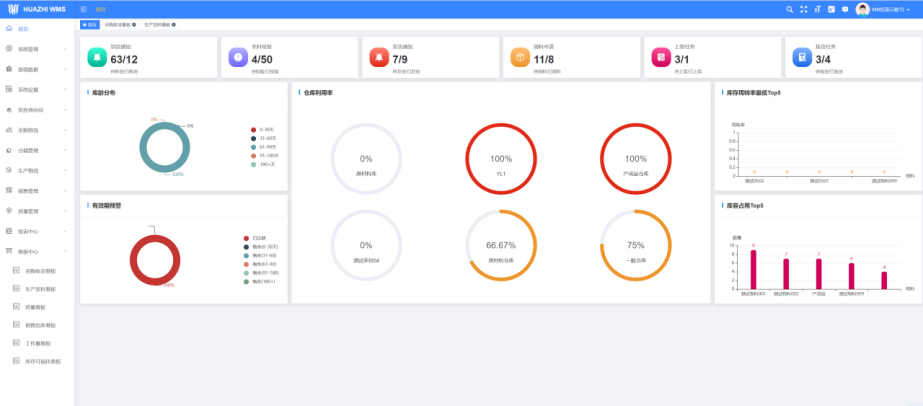Click the sidebar collapse hamburger icon
This screenshot has height=406, width=923.
point(83,9)
